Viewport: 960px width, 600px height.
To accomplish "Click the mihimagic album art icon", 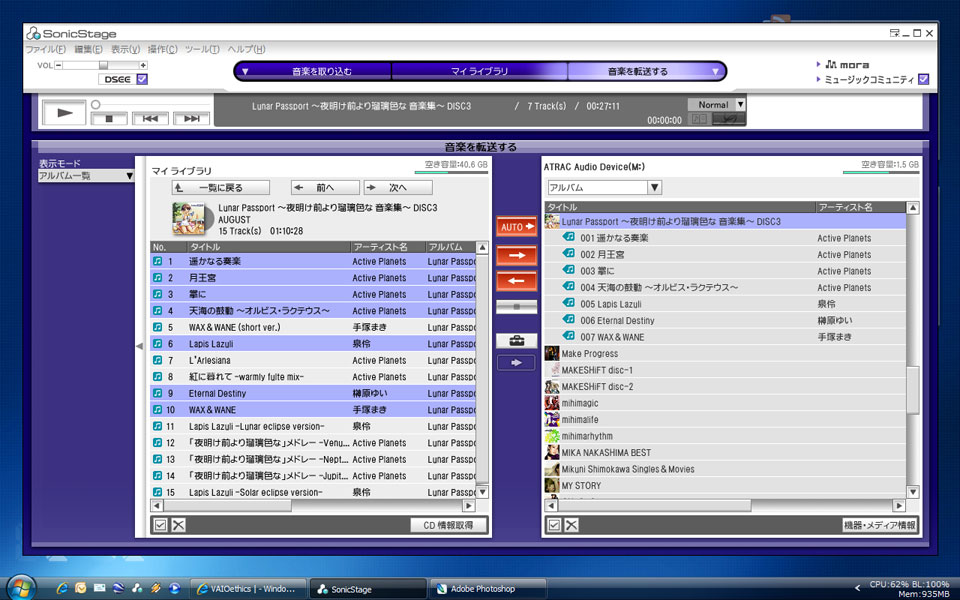I will click(552, 403).
